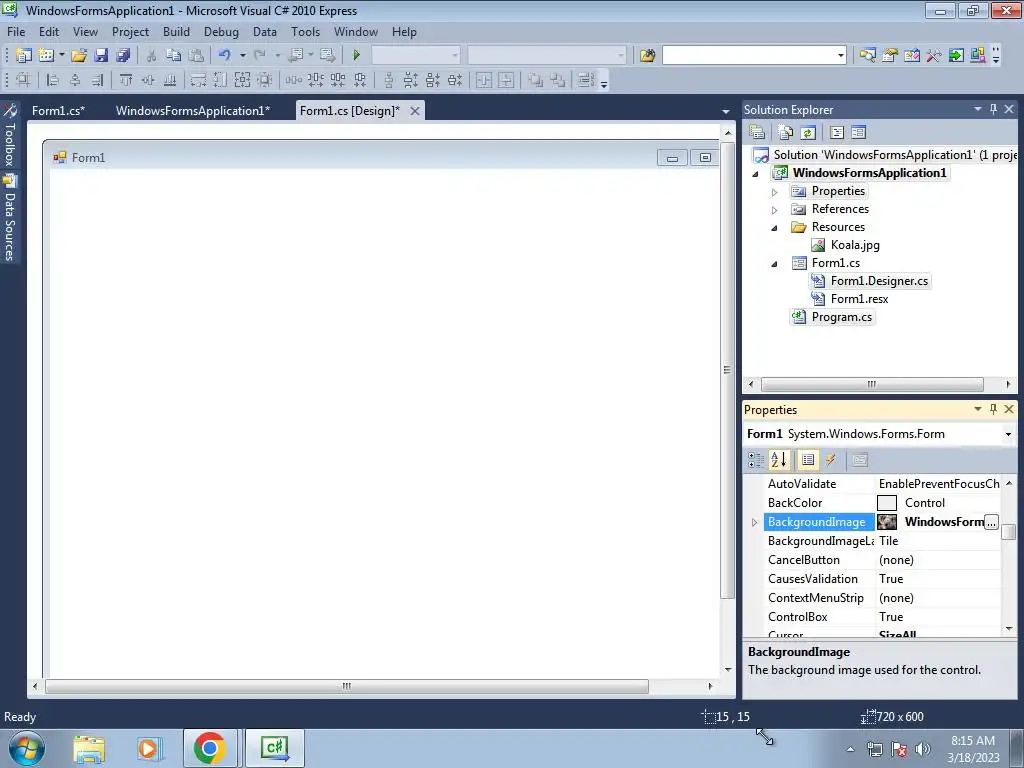The image size is (1024, 768).
Task: Open the Toolbox side panel
Action: tap(10, 136)
